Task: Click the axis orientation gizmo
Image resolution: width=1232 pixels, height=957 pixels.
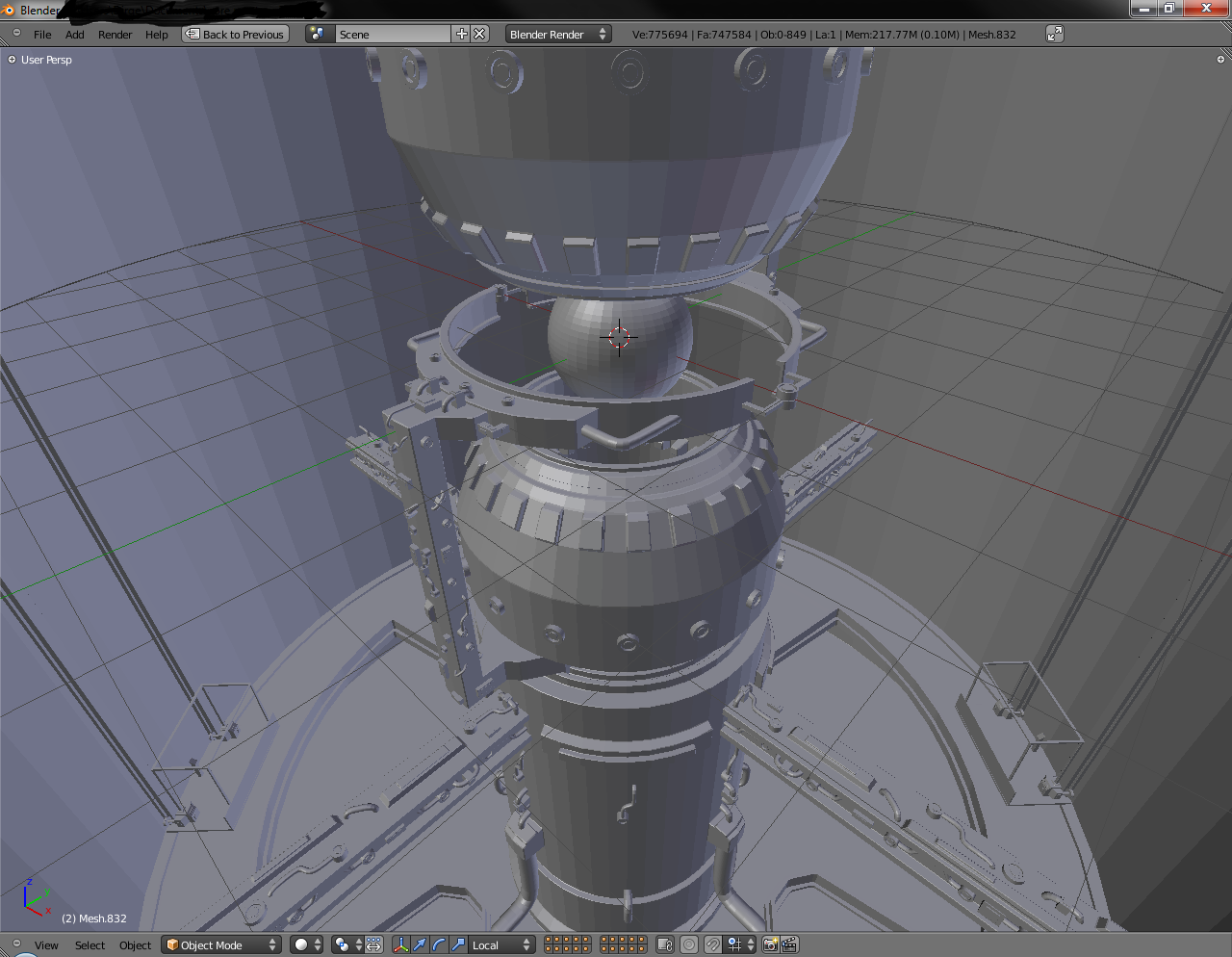Action: 37,898
